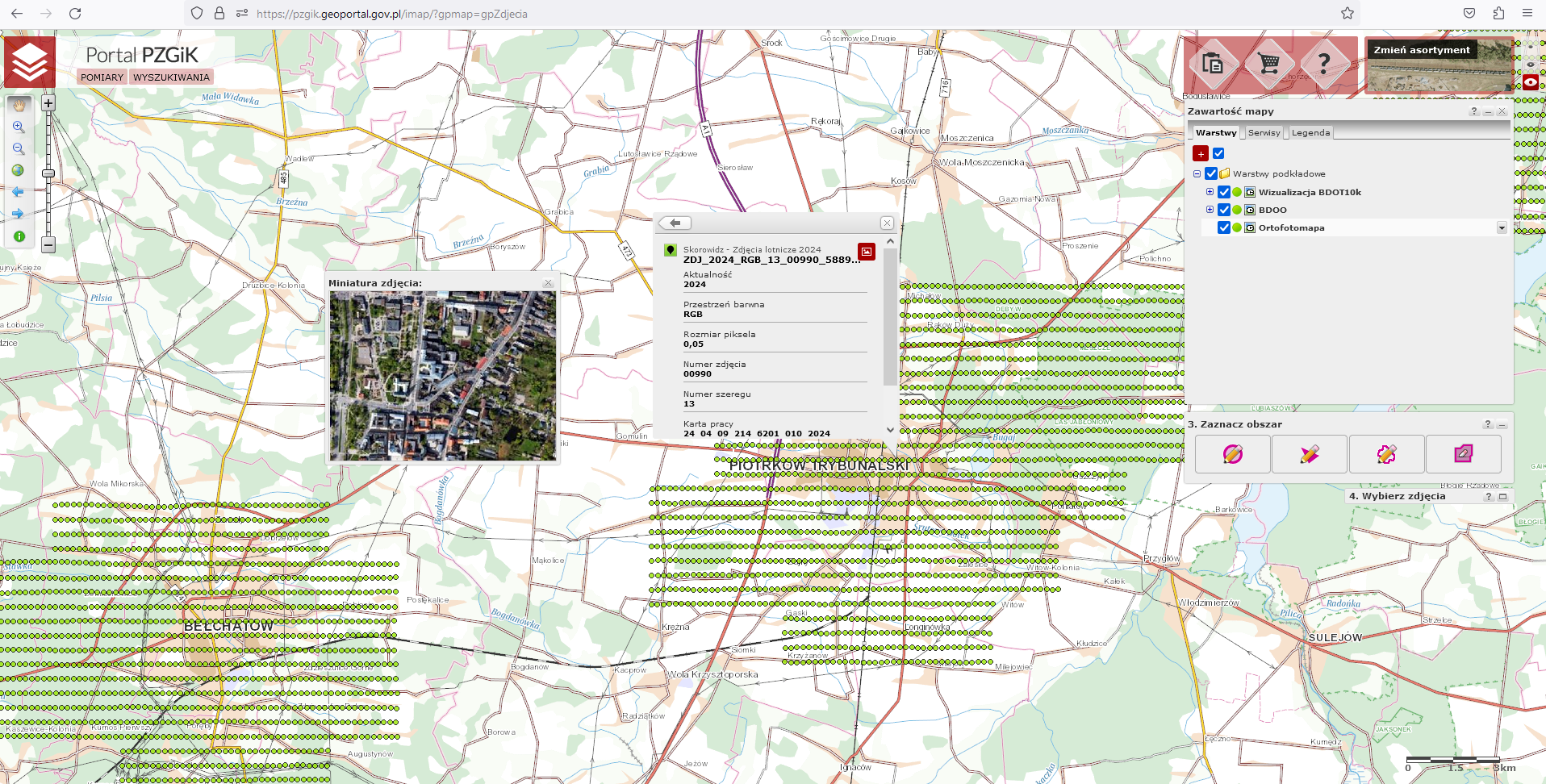The height and width of the screenshot is (784, 1546).
Task: Click the Zmień asortyment button
Action: (x=1422, y=50)
